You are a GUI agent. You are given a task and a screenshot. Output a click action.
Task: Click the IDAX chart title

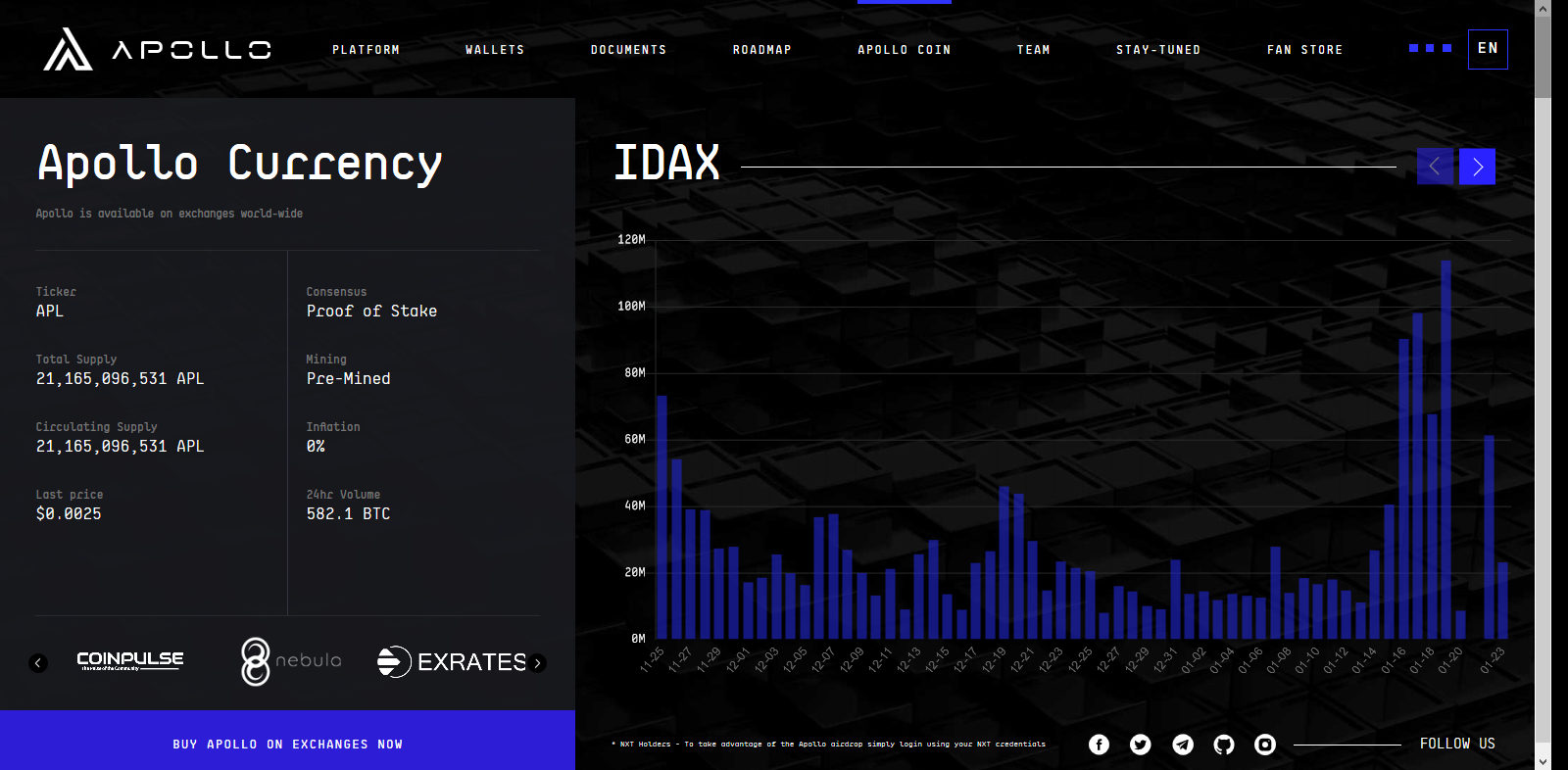click(666, 163)
